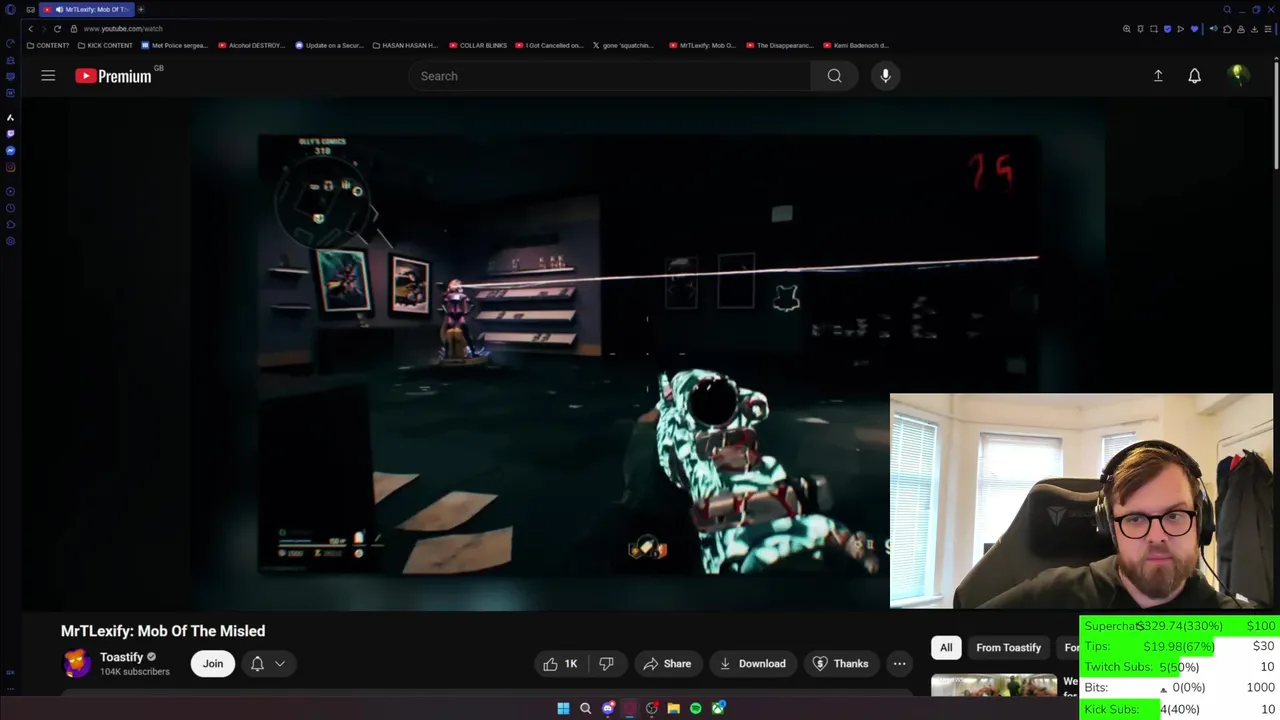The image size is (1280, 720).
Task: Open the Toastify channel avatar
Action: [x=76, y=664]
